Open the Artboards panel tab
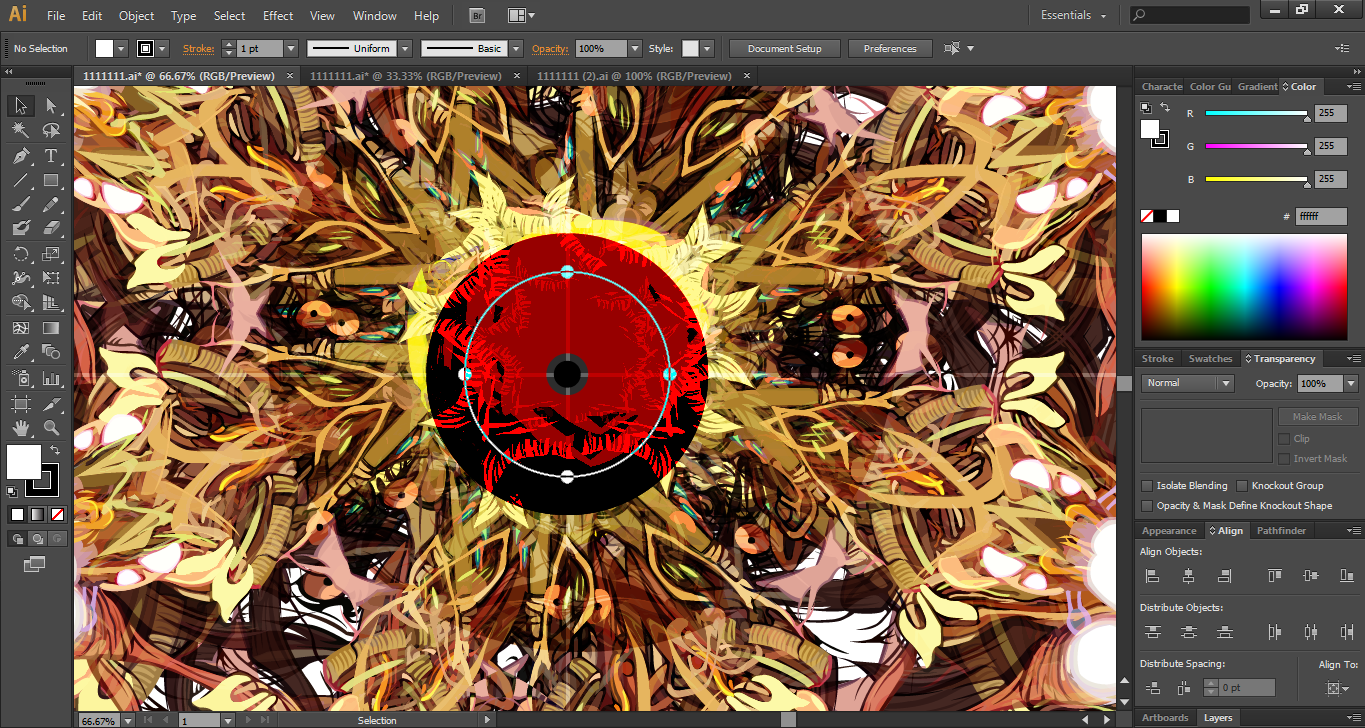Image resolution: width=1365 pixels, height=728 pixels. tap(1165, 718)
